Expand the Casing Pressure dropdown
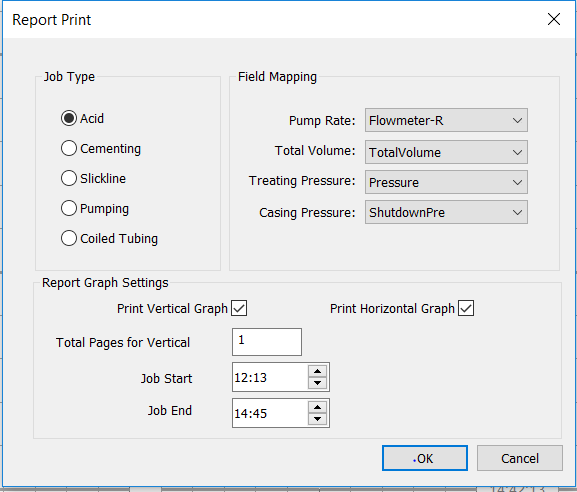577x492 pixels. click(446, 212)
